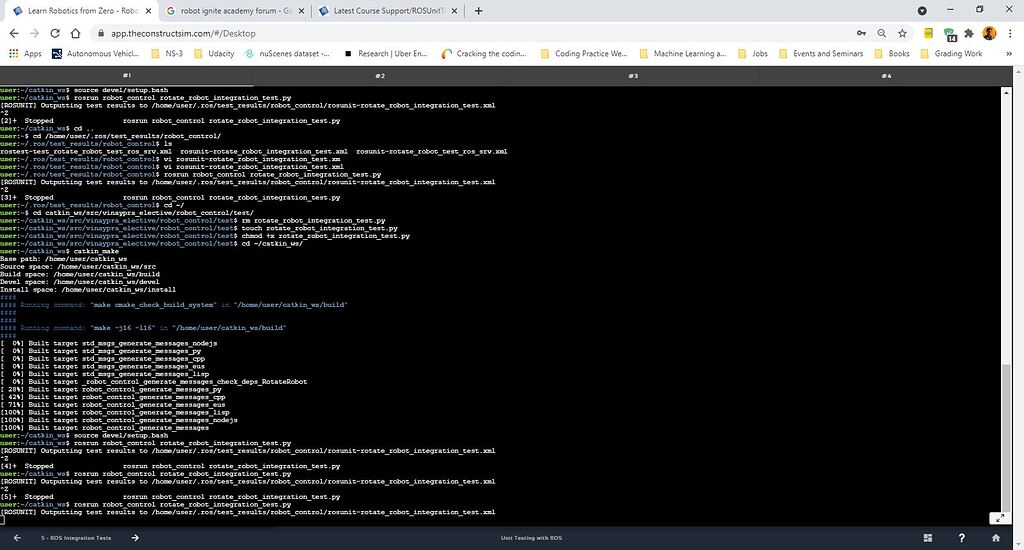Close the Latest Course Support tab
The width and height of the screenshot is (1024, 550).
tap(455, 11)
